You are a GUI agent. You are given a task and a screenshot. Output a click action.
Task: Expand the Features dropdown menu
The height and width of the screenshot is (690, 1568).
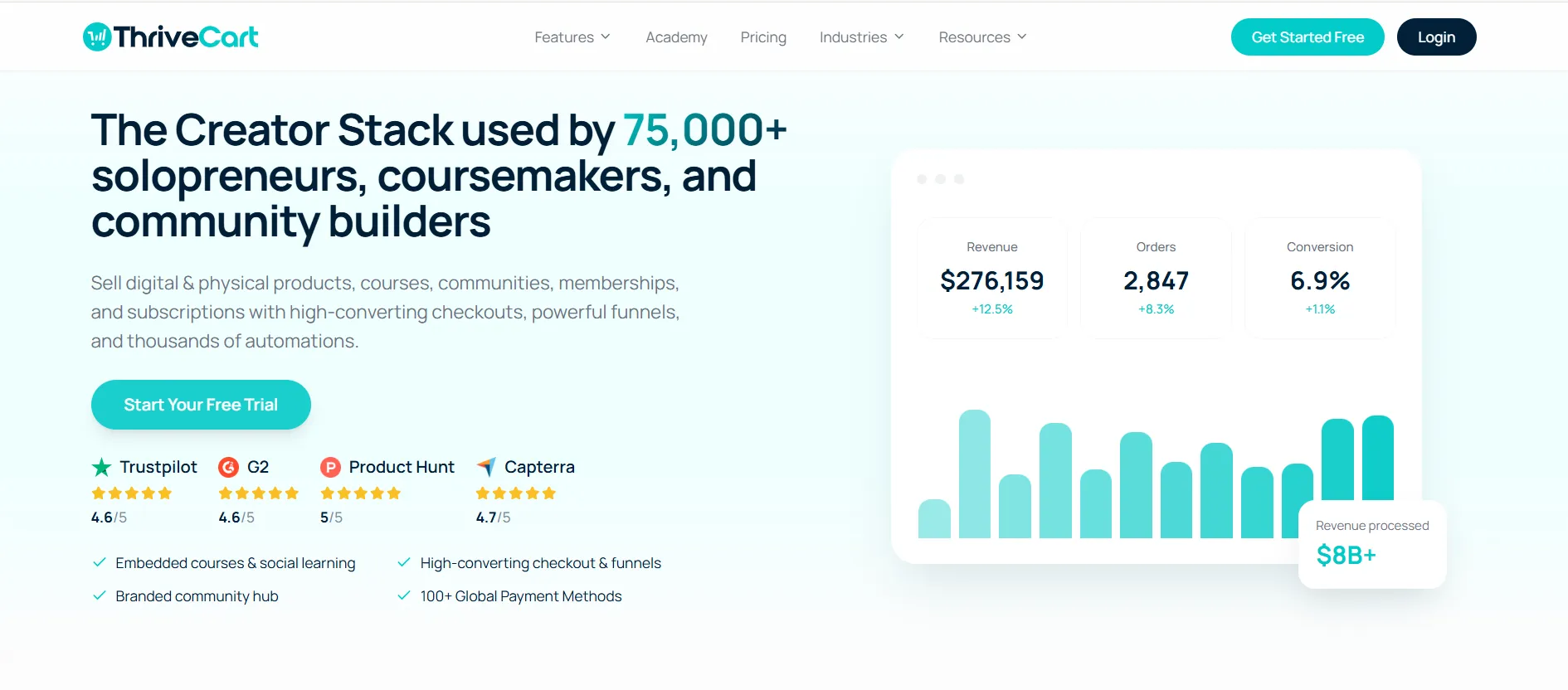pyautogui.click(x=572, y=37)
